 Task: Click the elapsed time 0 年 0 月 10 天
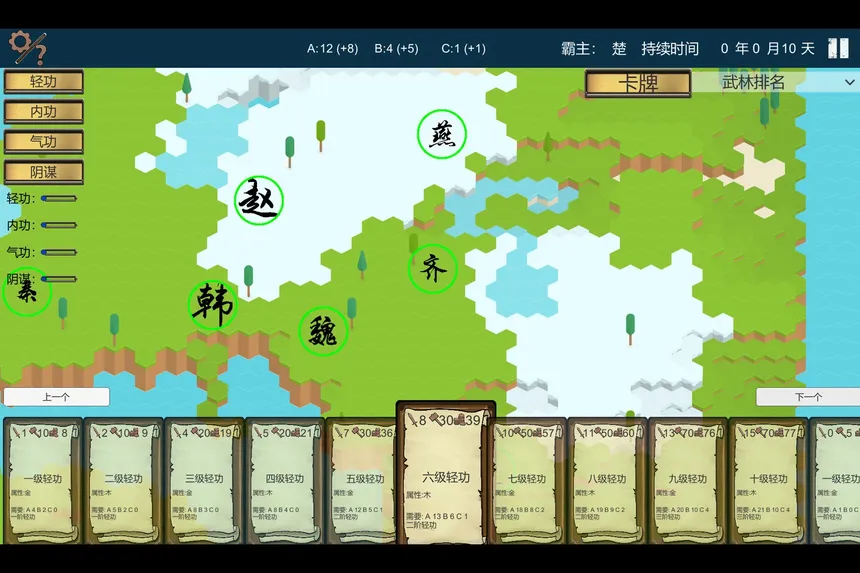(767, 49)
